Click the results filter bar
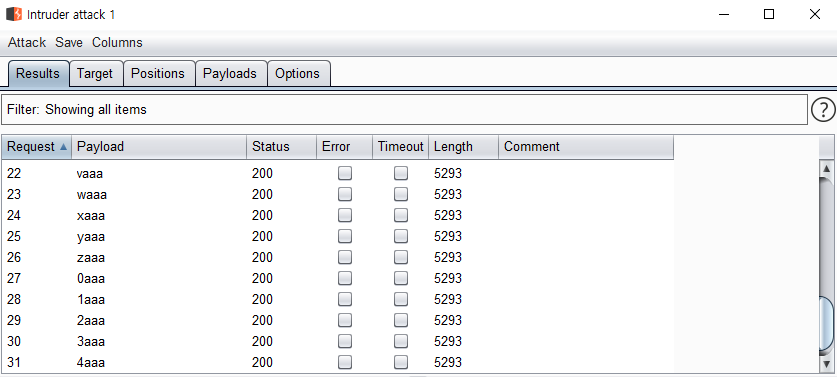The image size is (837, 377). click(404, 109)
